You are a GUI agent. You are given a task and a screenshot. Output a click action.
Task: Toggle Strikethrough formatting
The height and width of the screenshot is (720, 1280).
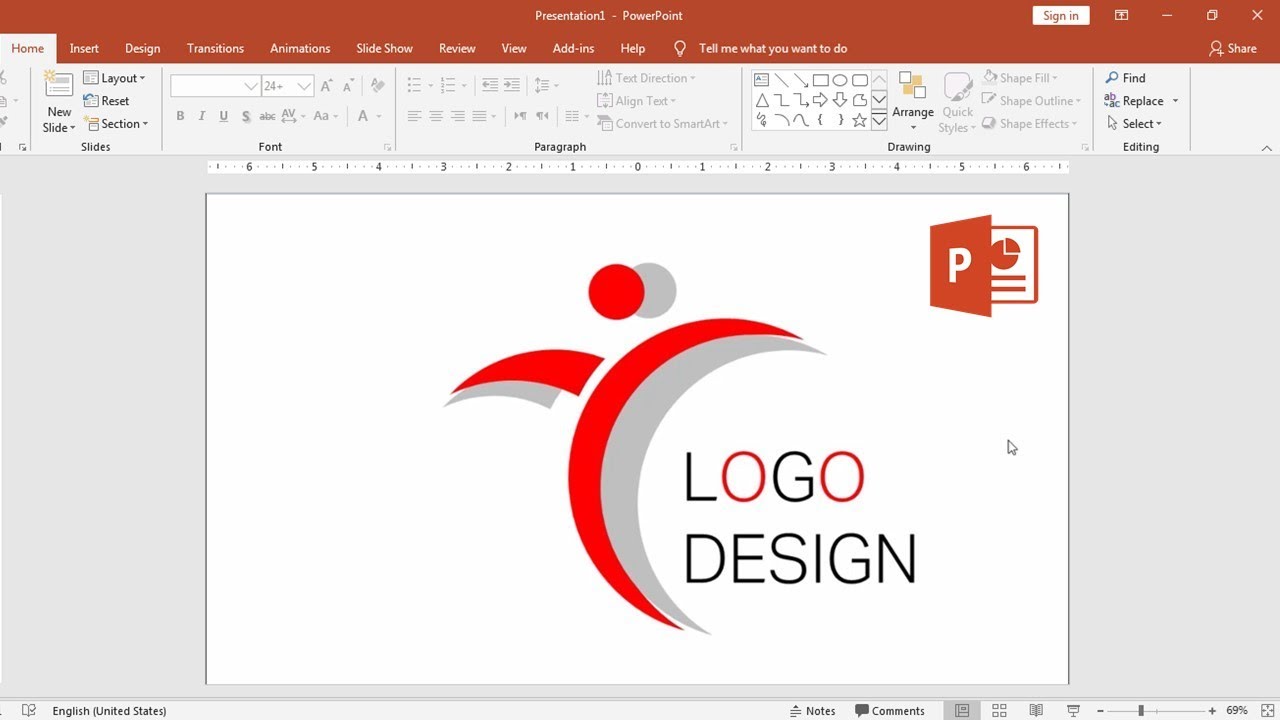tap(267, 116)
